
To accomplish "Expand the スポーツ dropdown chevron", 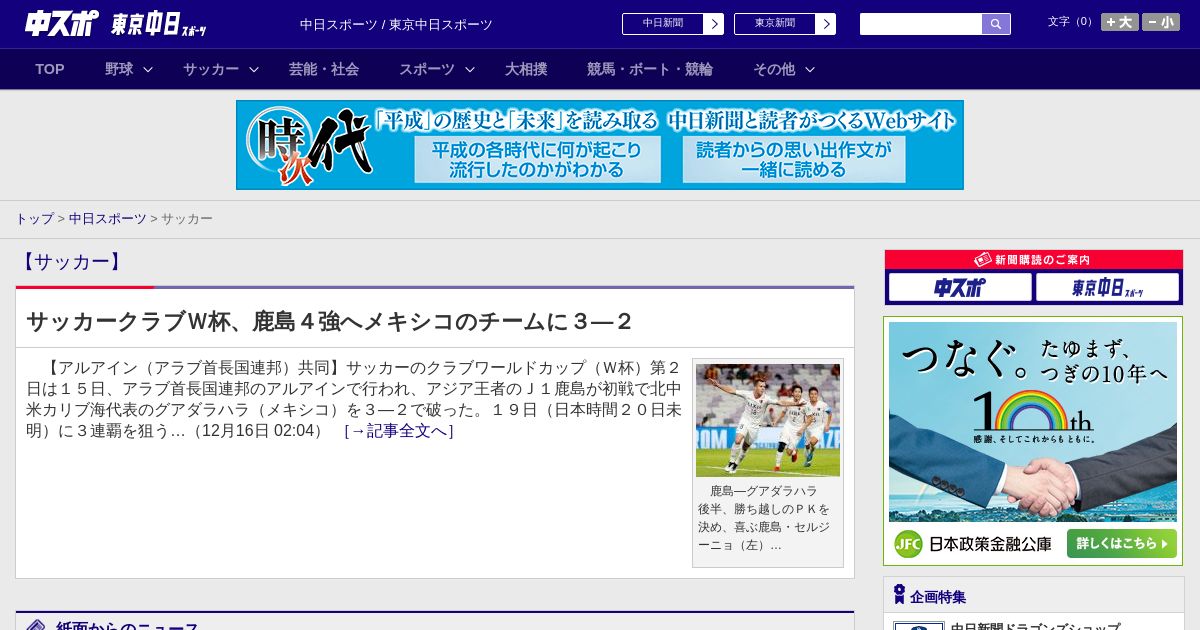I will tap(470, 69).
